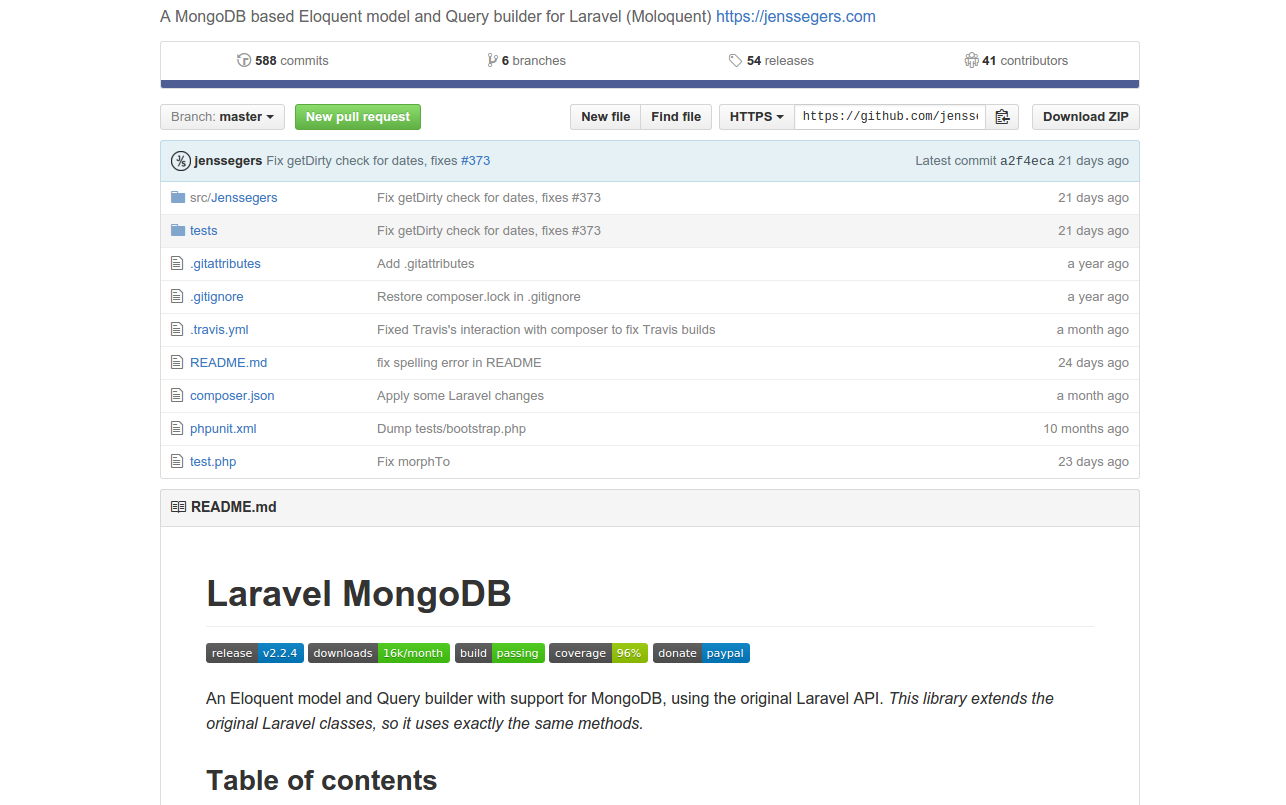Viewport: 1286px width, 805px height.
Task: Open the .gitignore file
Action: click(216, 296)
